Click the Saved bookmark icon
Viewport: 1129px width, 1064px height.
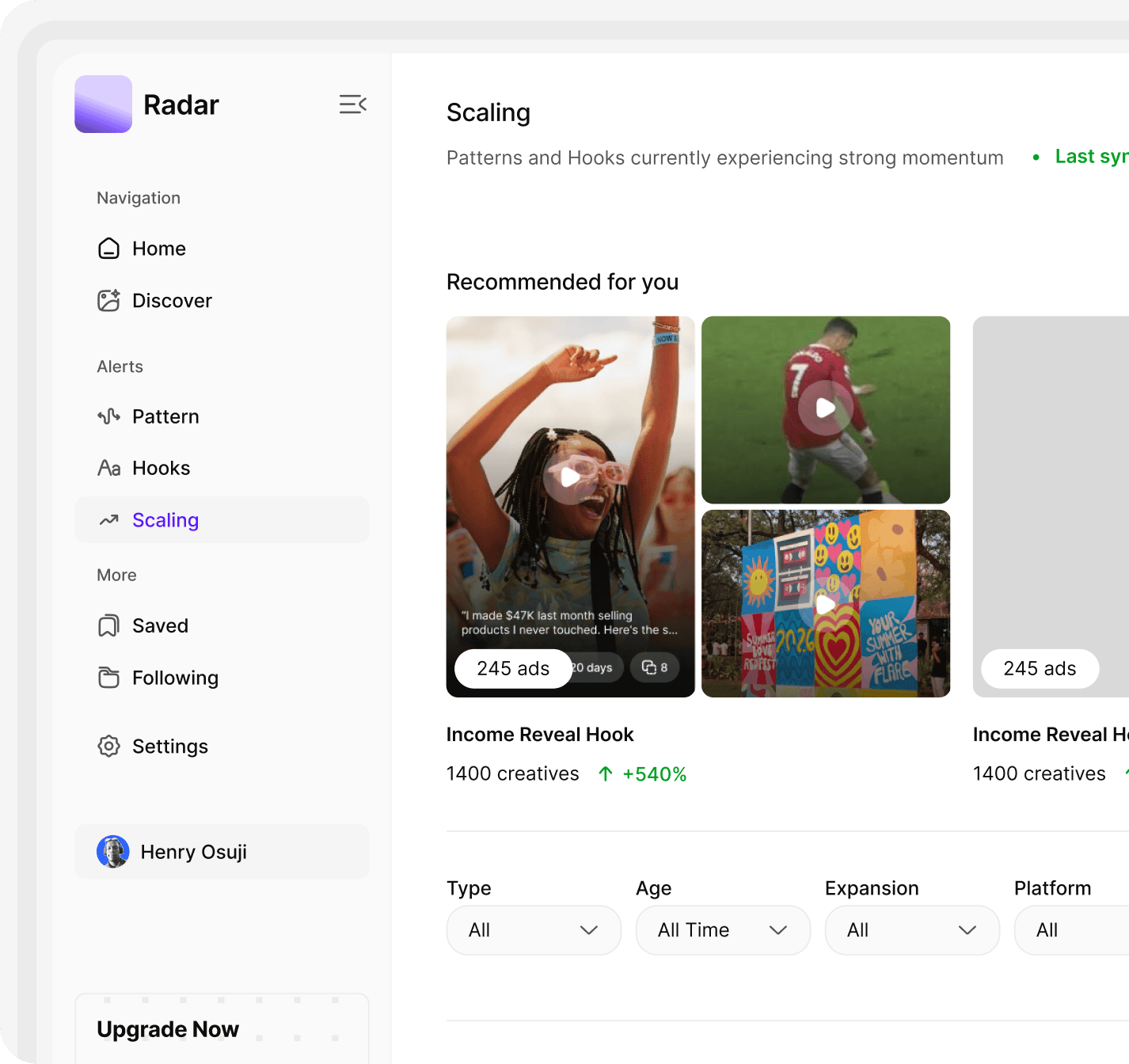pyautogui.click(x=108, y=625)
